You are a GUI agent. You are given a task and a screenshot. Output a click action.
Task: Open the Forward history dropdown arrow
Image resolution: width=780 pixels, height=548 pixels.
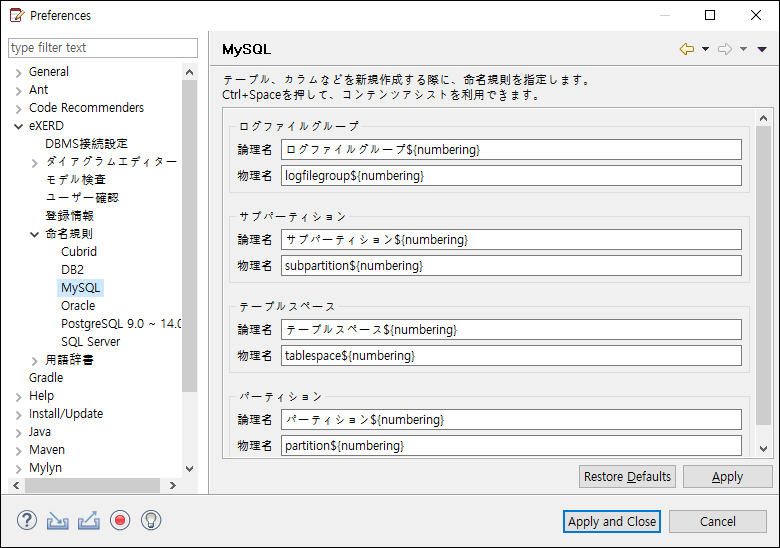pos(743,49)
